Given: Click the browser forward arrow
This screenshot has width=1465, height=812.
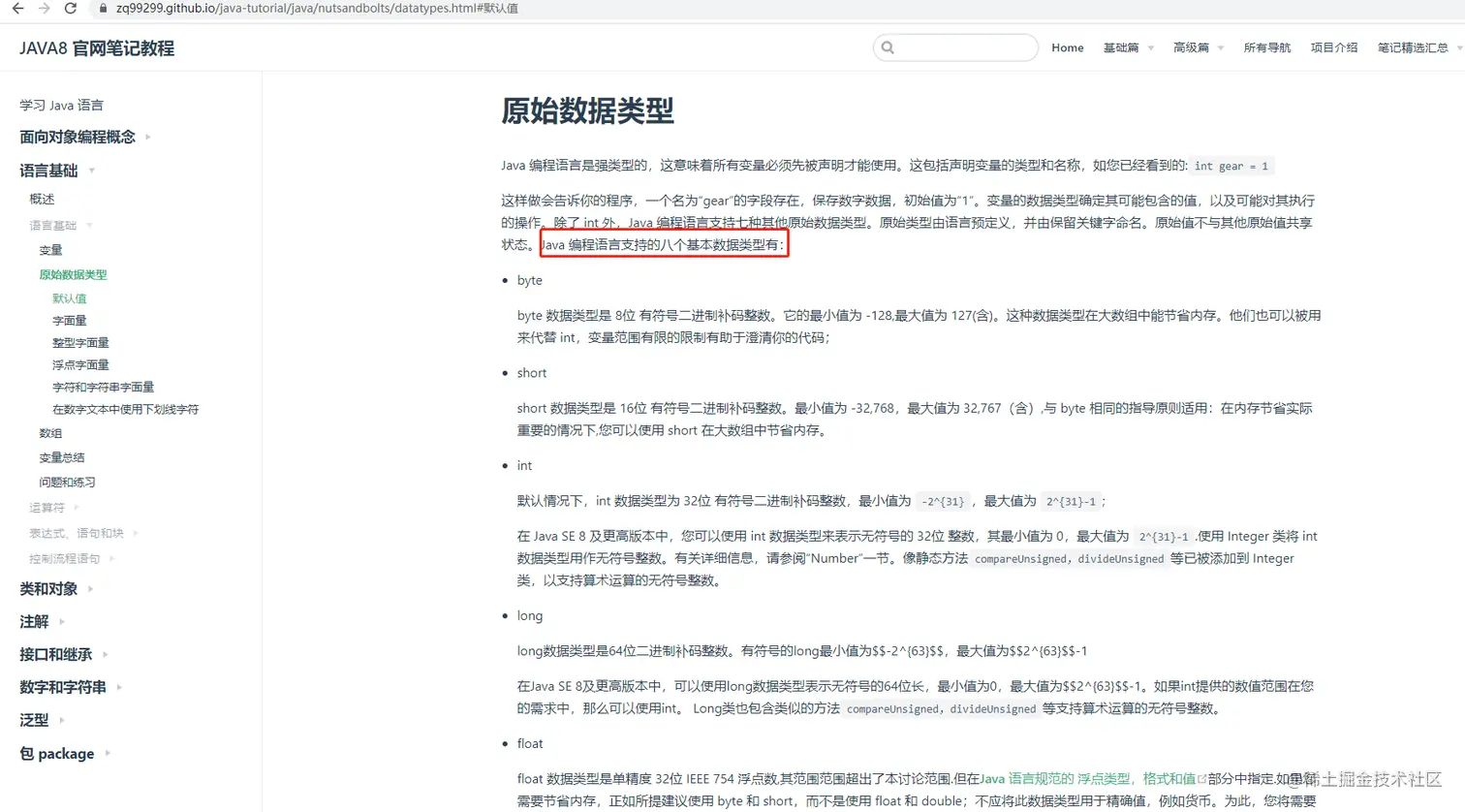Looking at the screenshot, I should (44, 8).
